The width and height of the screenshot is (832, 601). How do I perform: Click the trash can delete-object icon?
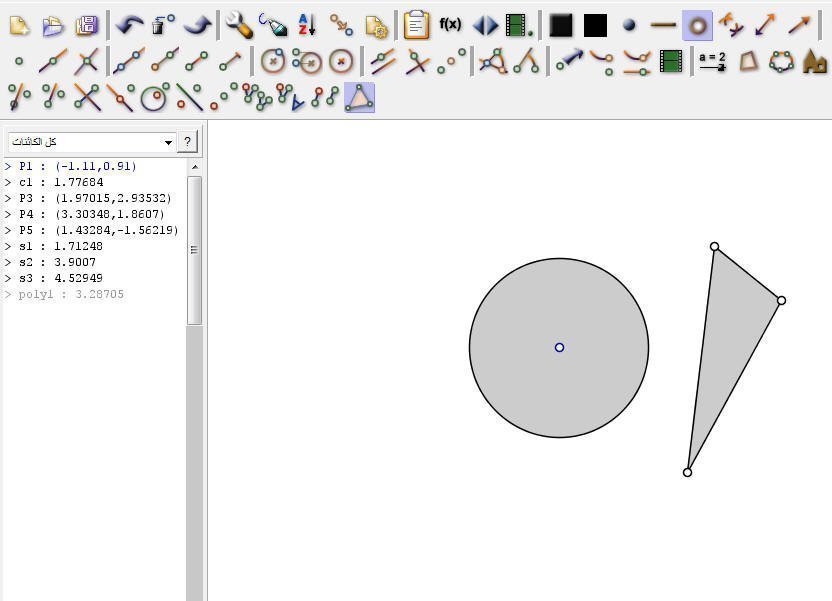tap(163, 25)
